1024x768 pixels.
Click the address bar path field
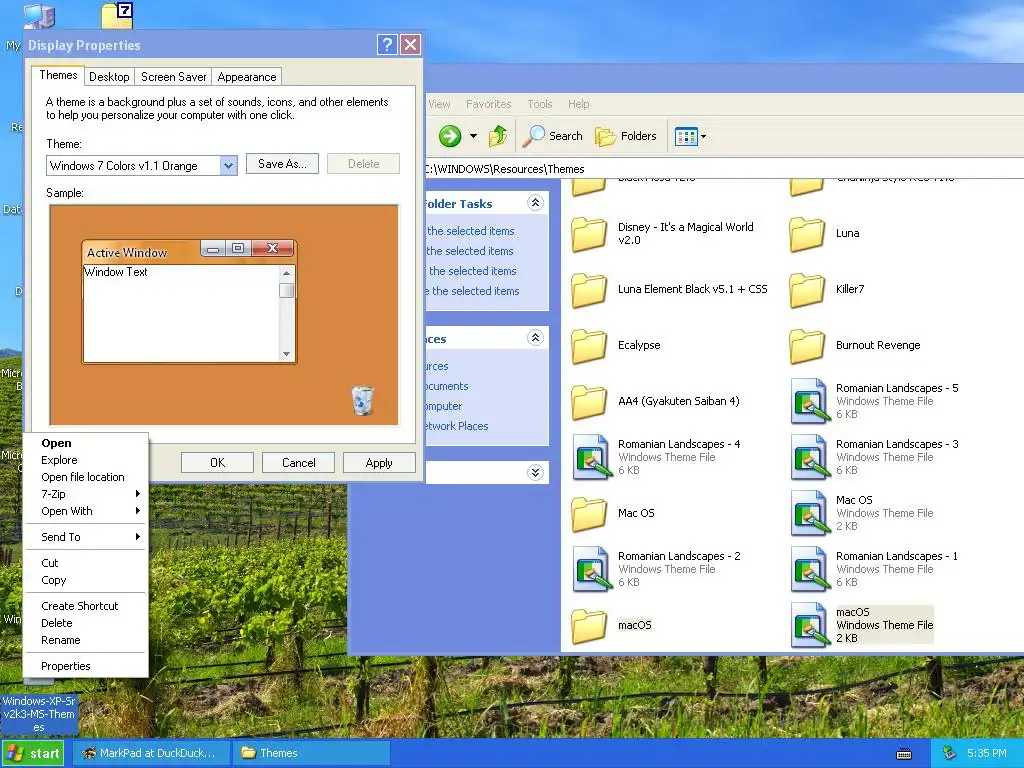pos(724,169)
